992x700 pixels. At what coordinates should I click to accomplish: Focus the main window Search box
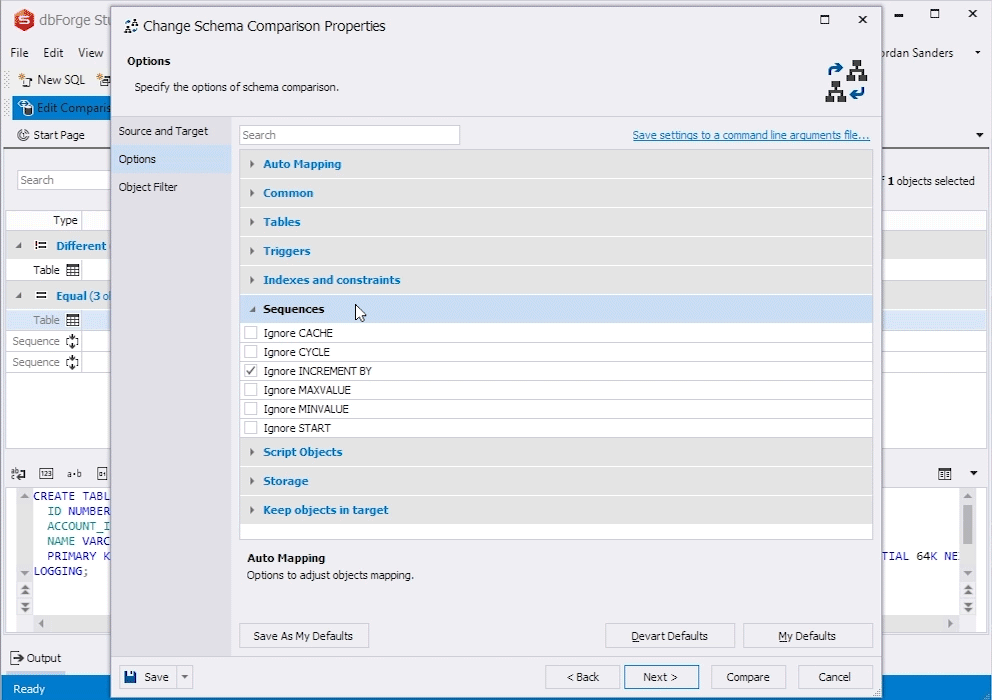click(x=63, y=180)
